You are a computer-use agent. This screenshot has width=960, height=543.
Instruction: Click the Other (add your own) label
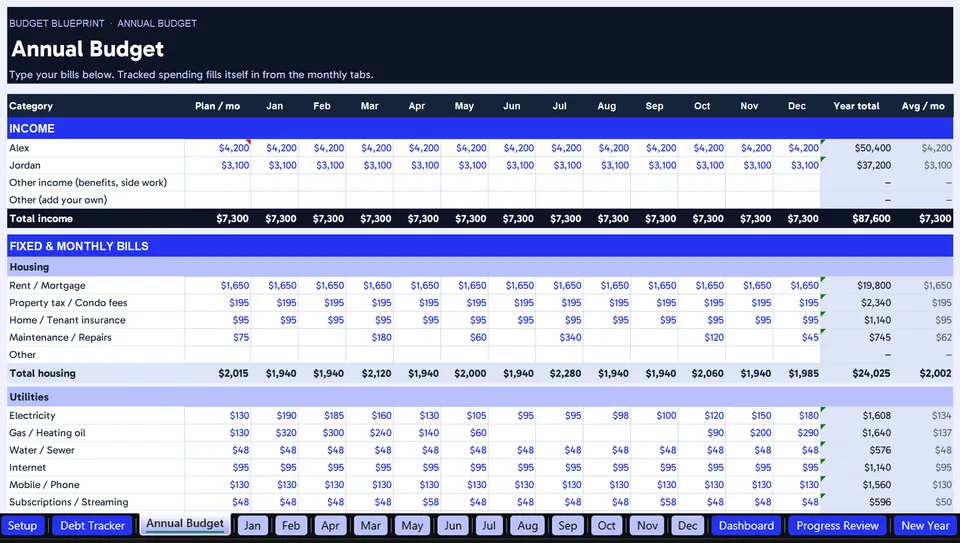point(58,200)
